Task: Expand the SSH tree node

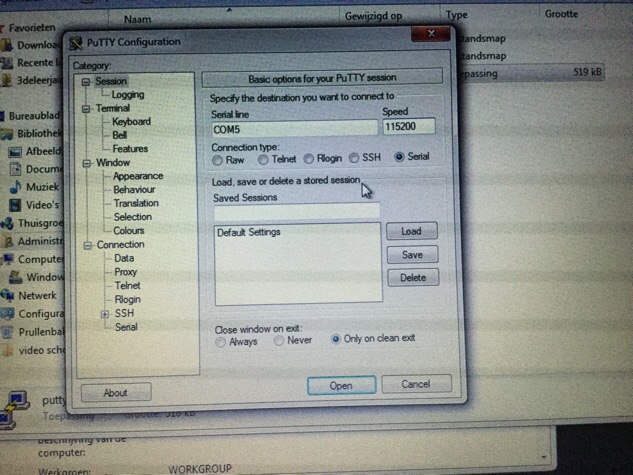Action: point(105,314)
